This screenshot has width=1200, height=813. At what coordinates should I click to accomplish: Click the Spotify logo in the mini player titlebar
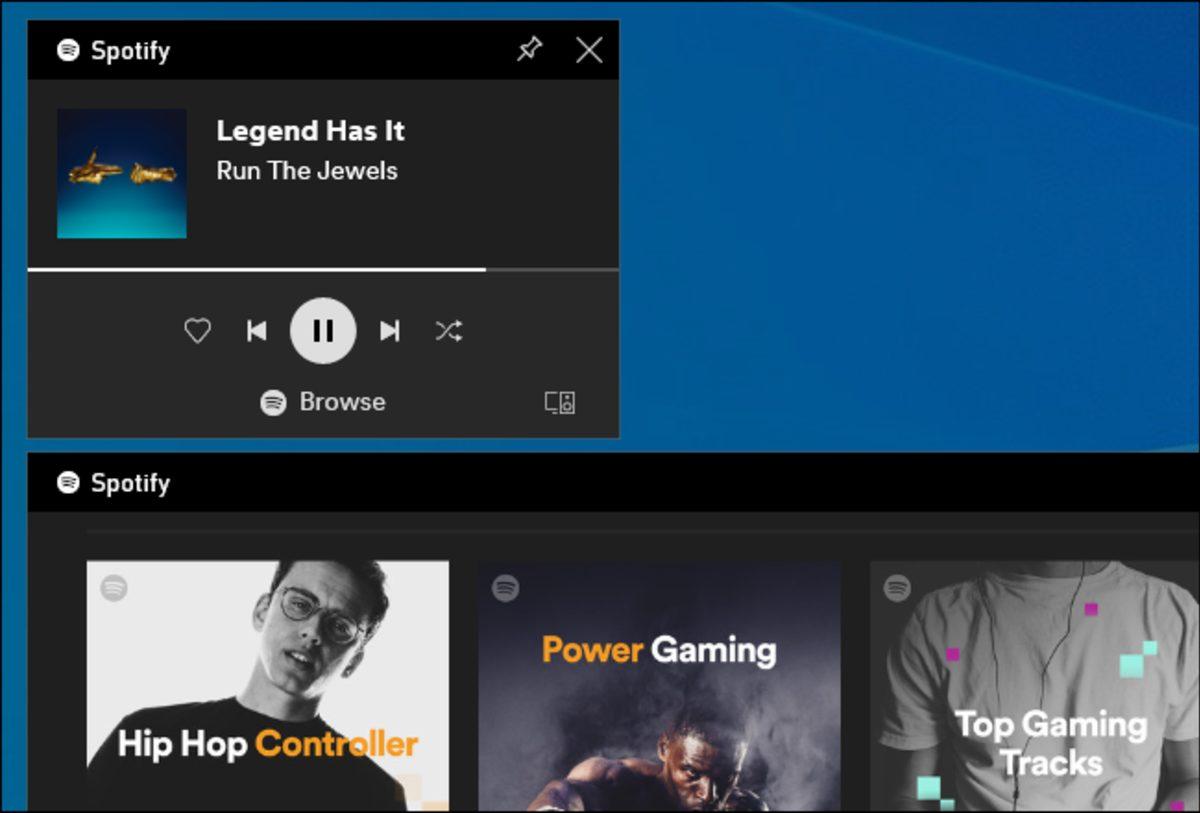(66, 50)
